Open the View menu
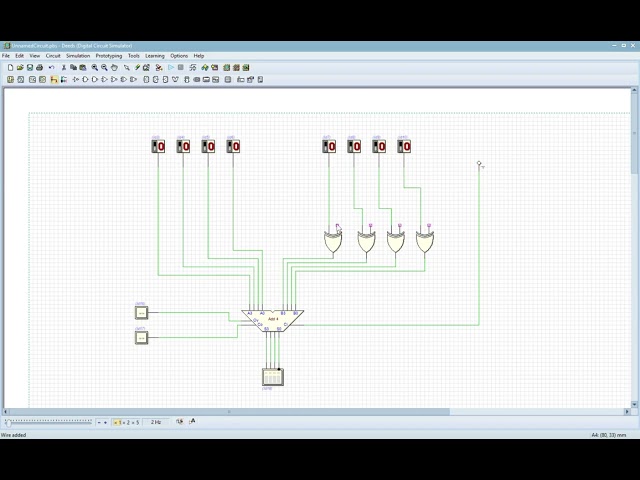This screenshot has height=480, width=640. pos(35,56)
